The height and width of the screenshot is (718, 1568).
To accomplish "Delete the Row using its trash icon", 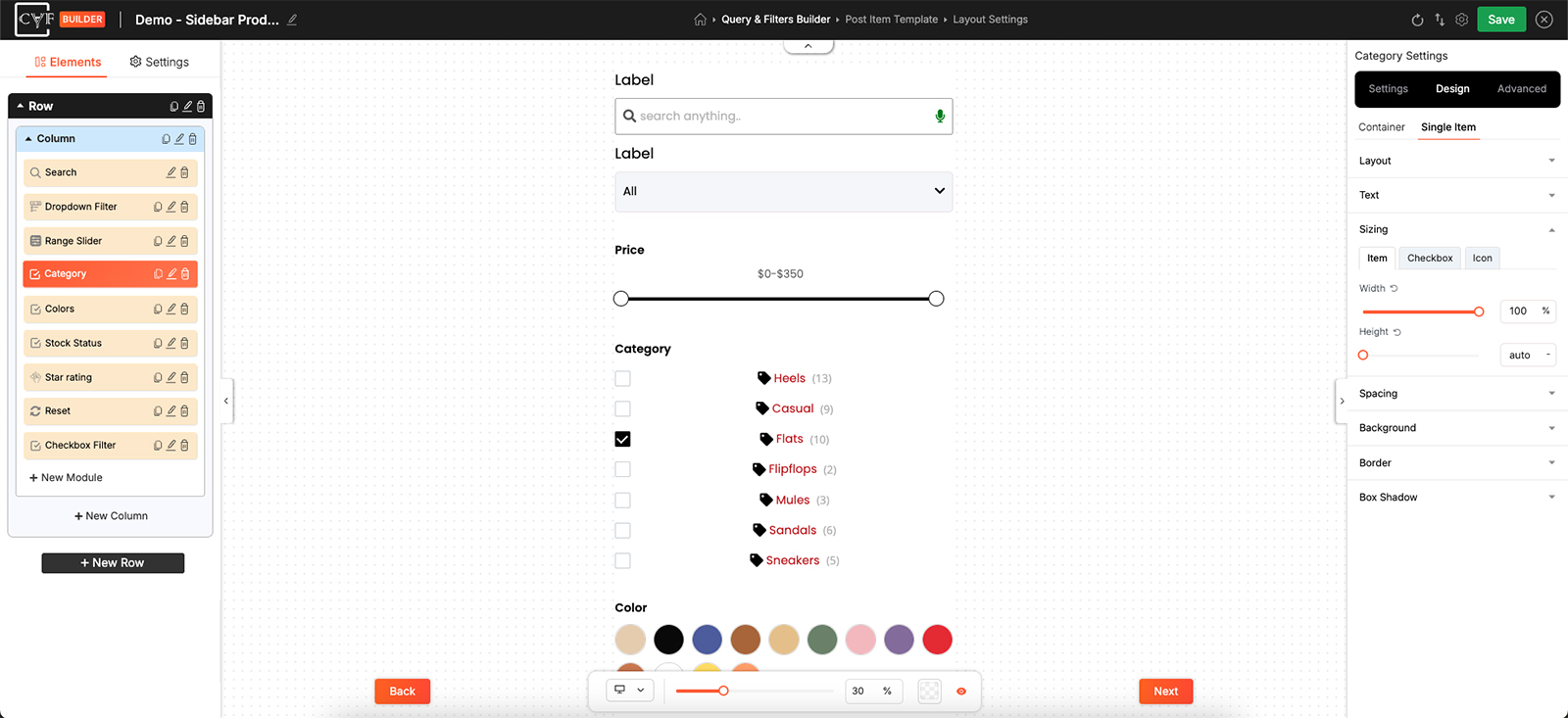I will pos(201,106).
